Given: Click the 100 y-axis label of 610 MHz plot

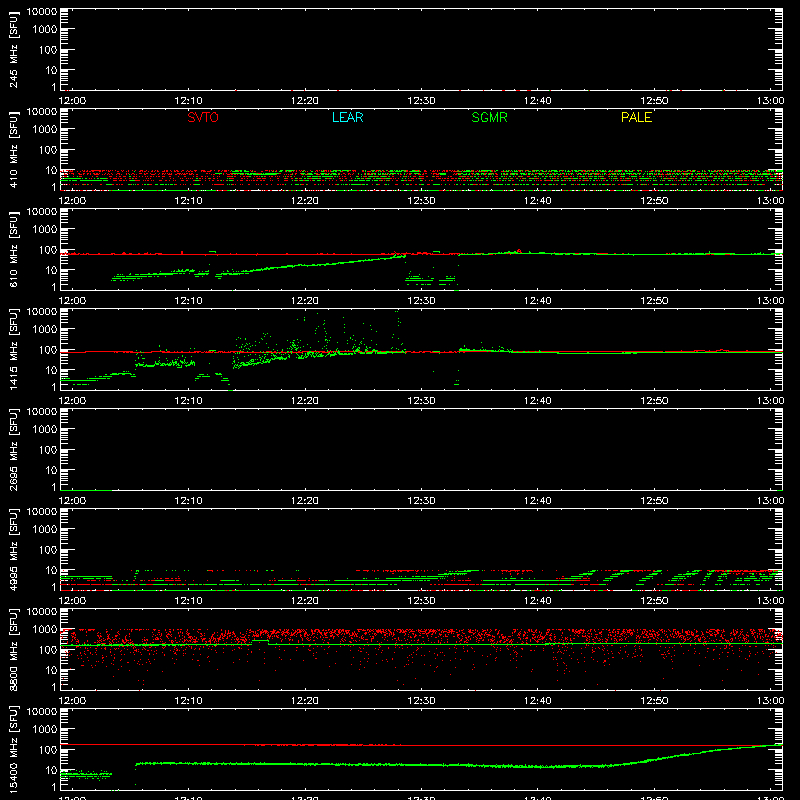Looking at the screenshot, I should pyautogui.click(x=48, y=250).
